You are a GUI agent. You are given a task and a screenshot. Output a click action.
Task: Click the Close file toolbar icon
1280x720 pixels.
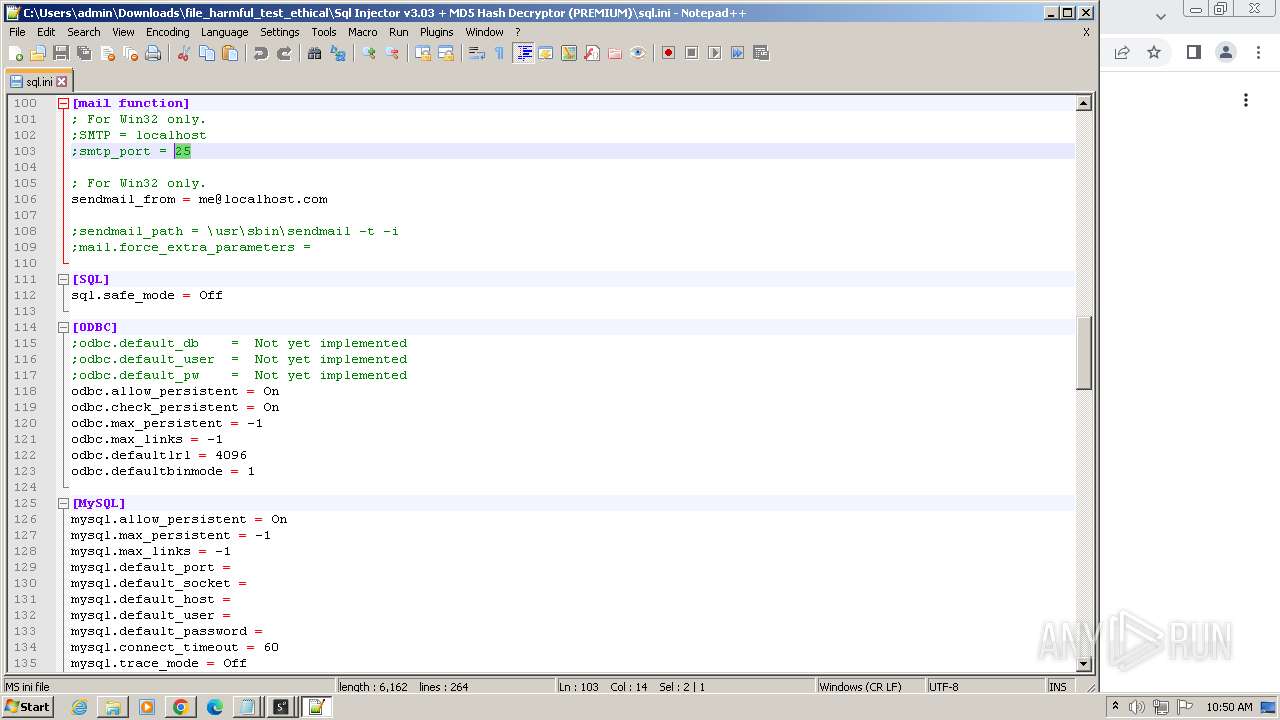(x=107, y=53)
